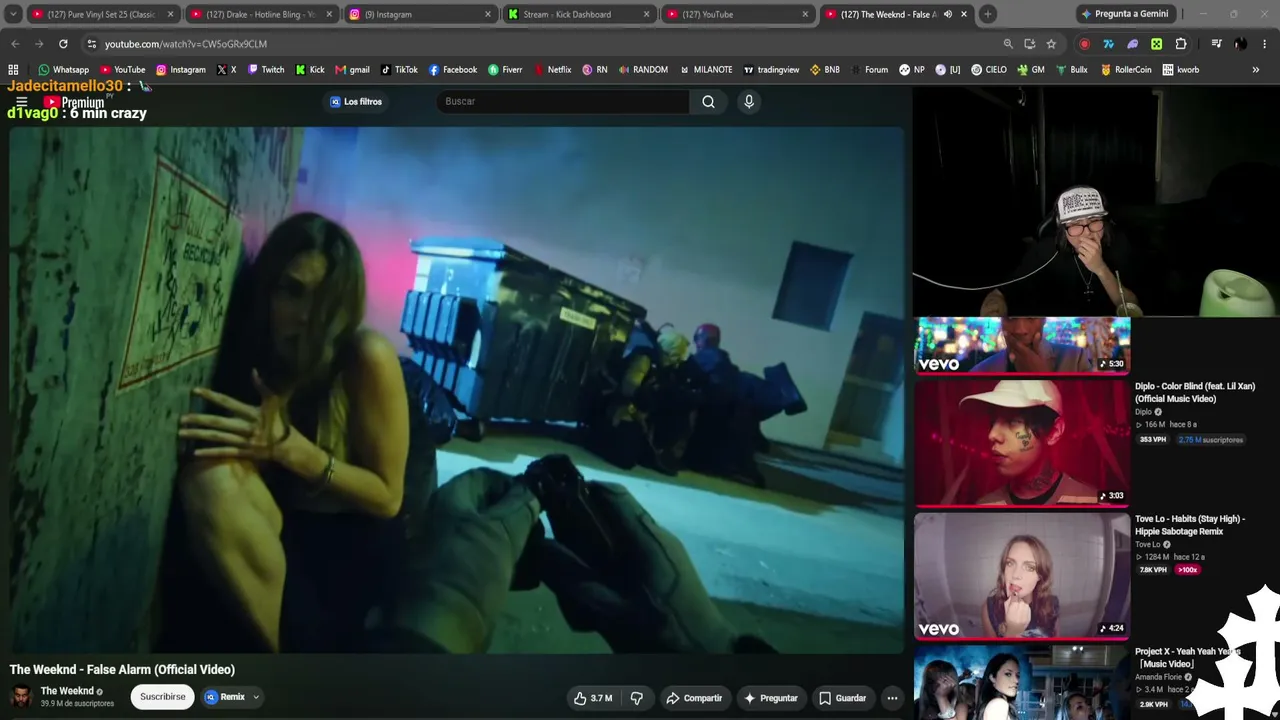Open the gmail bookmark
This screenshot has width=1280, height=720.
(352, 70)
